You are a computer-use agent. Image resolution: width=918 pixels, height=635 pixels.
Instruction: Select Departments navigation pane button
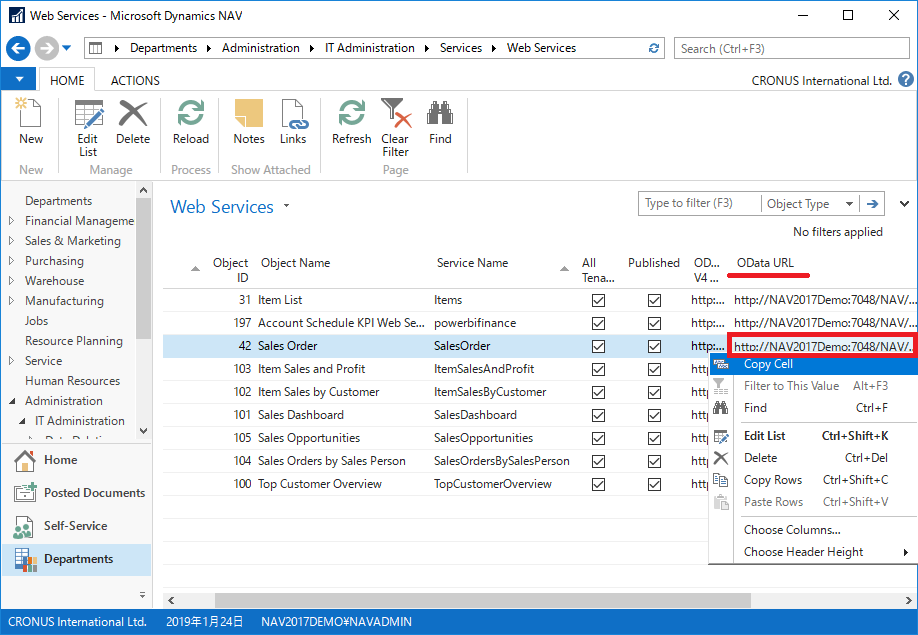(76, 559)
